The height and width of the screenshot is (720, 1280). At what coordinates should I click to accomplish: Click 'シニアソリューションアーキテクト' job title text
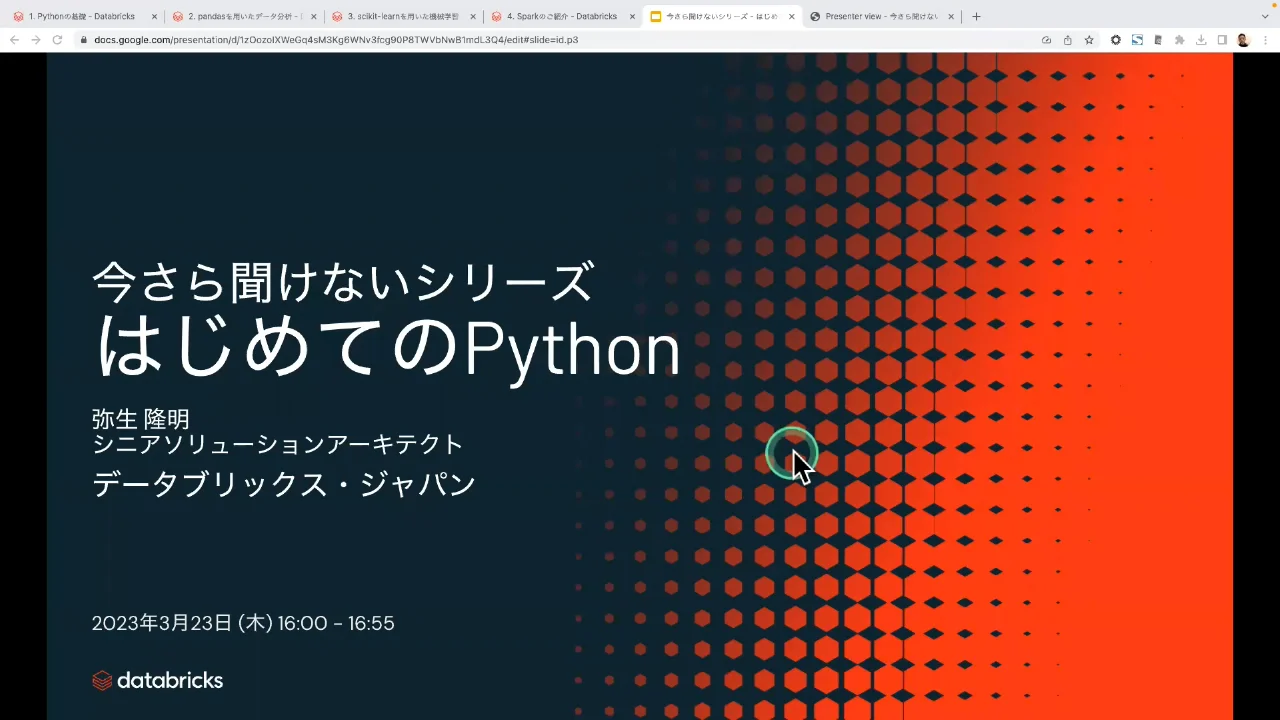[277, 444]
